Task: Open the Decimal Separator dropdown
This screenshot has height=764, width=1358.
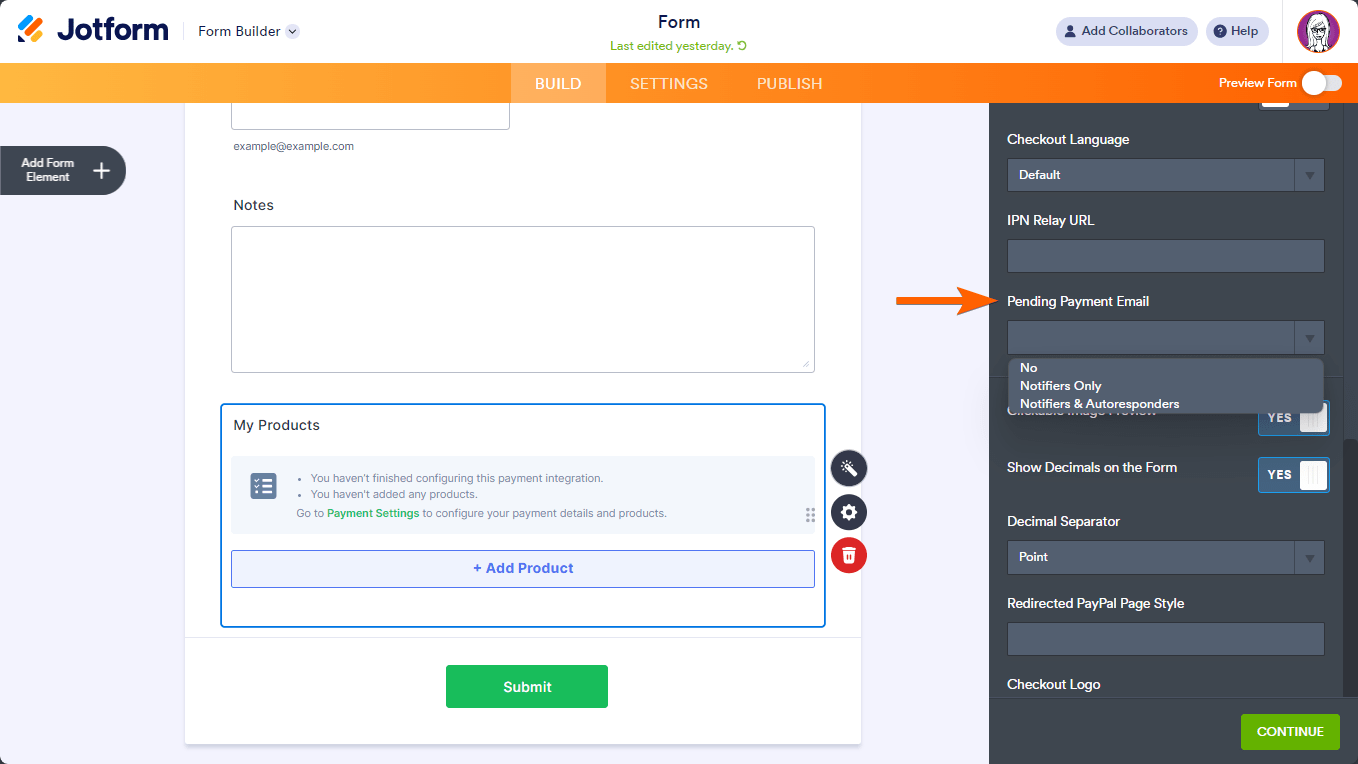Action: click(1165, 557)
